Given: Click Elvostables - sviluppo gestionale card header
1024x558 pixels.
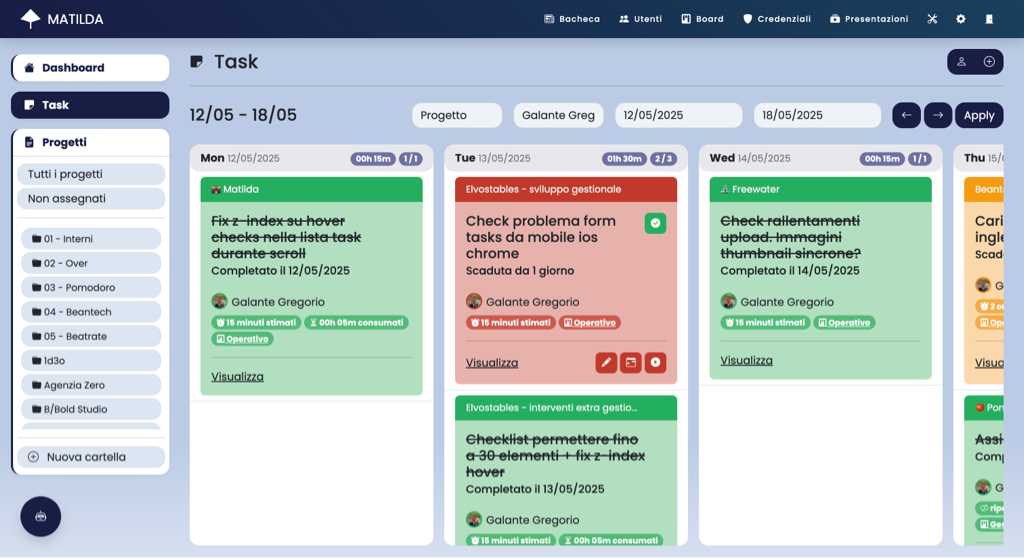Looking at the screenshot, I should (566, 189).
